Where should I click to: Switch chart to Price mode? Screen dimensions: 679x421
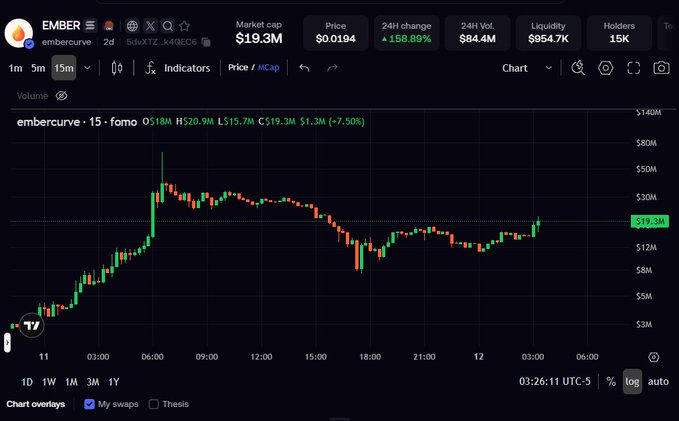coord(238,68)
